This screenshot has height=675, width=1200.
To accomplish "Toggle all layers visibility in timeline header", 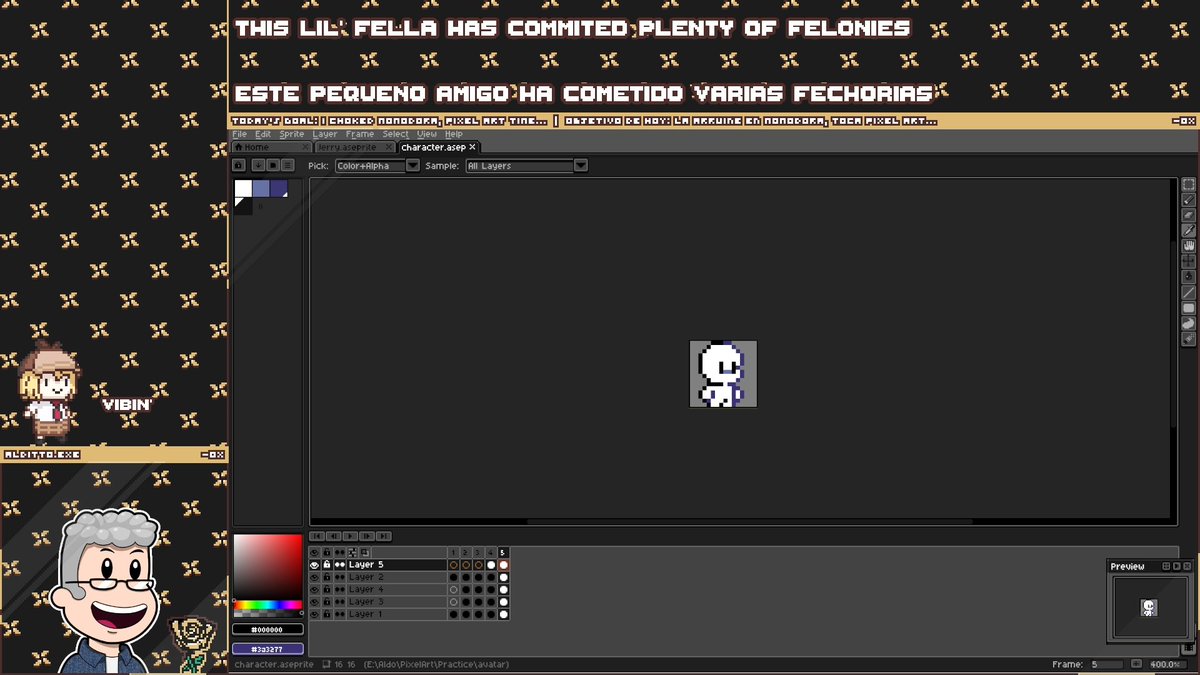I will pos(314,552).
